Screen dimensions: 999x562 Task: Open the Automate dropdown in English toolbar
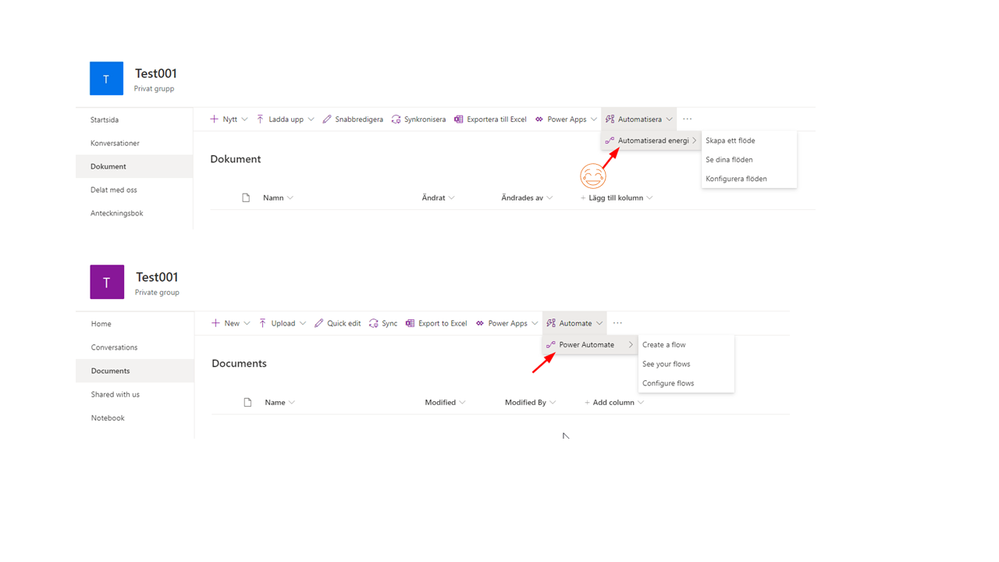[x=574, y=323]
